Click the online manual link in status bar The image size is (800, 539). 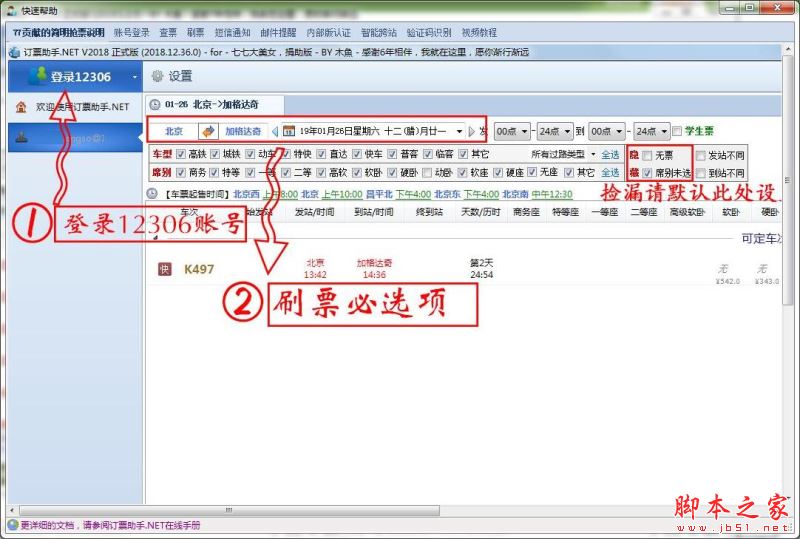coord(110,525)
